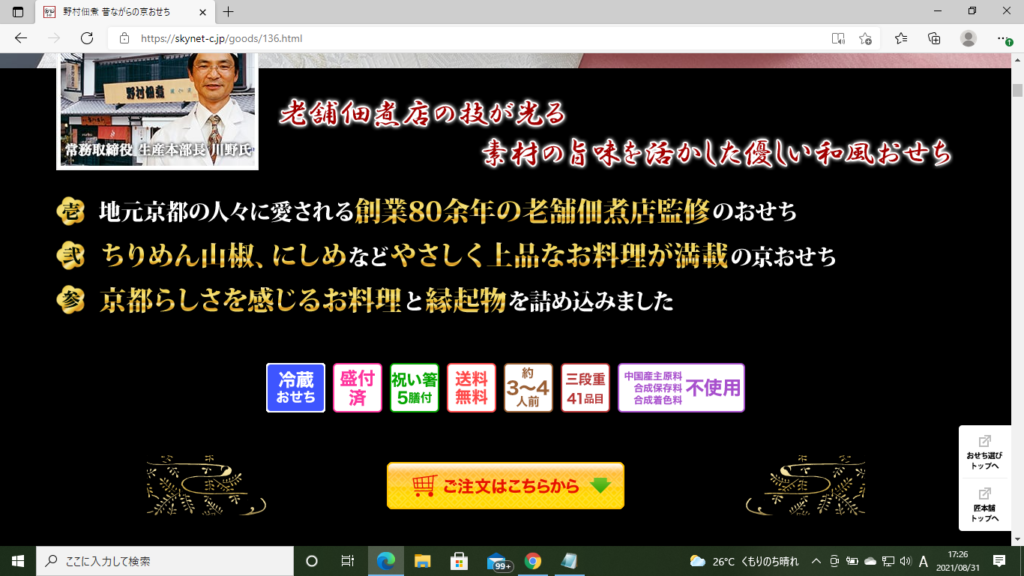Open the Favorites list icon
The height and width of the screenshot is (576, 1024).
point(901,39)
